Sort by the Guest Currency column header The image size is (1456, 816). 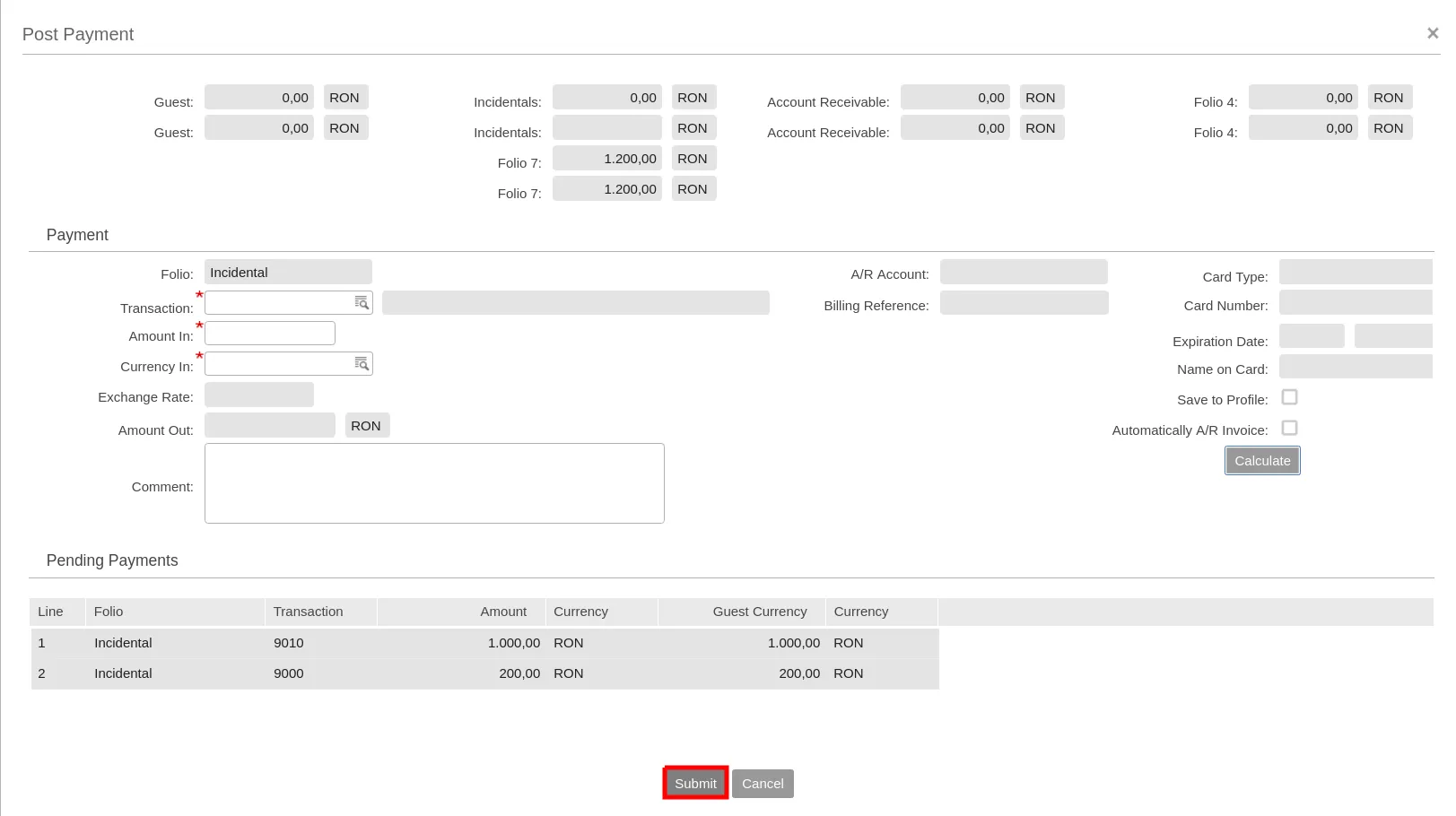click(x=742, y=612)
